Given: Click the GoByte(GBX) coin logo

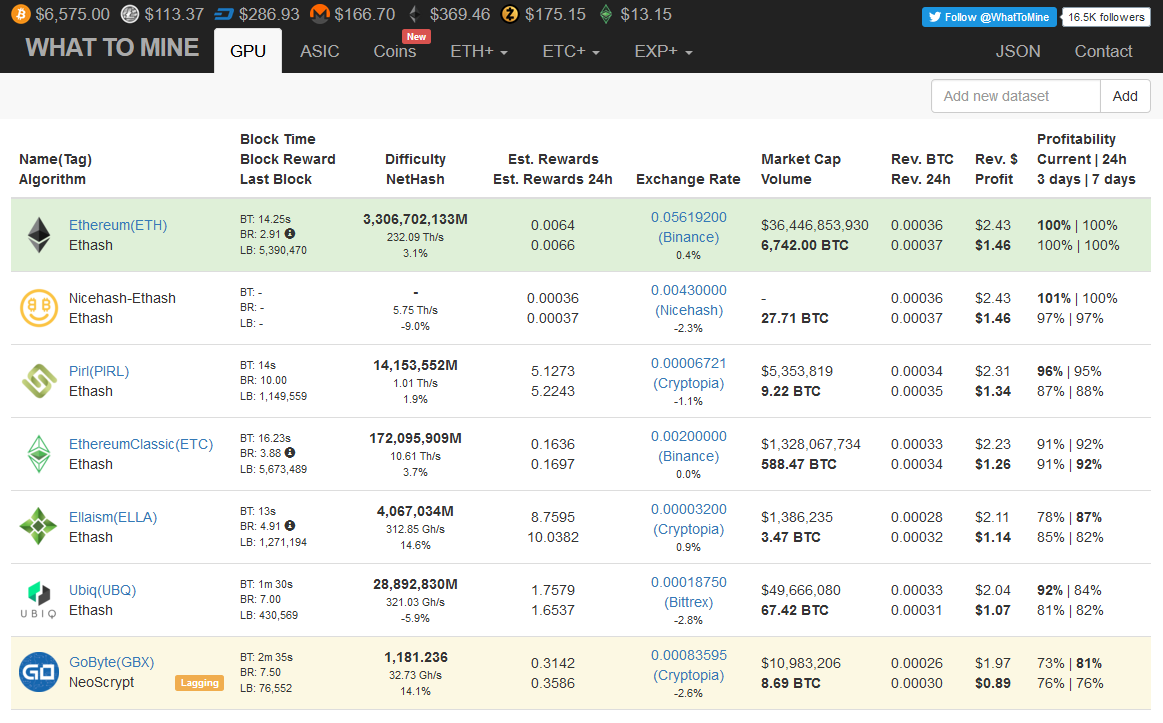Looking at the screenshot, I should [39, 672].
